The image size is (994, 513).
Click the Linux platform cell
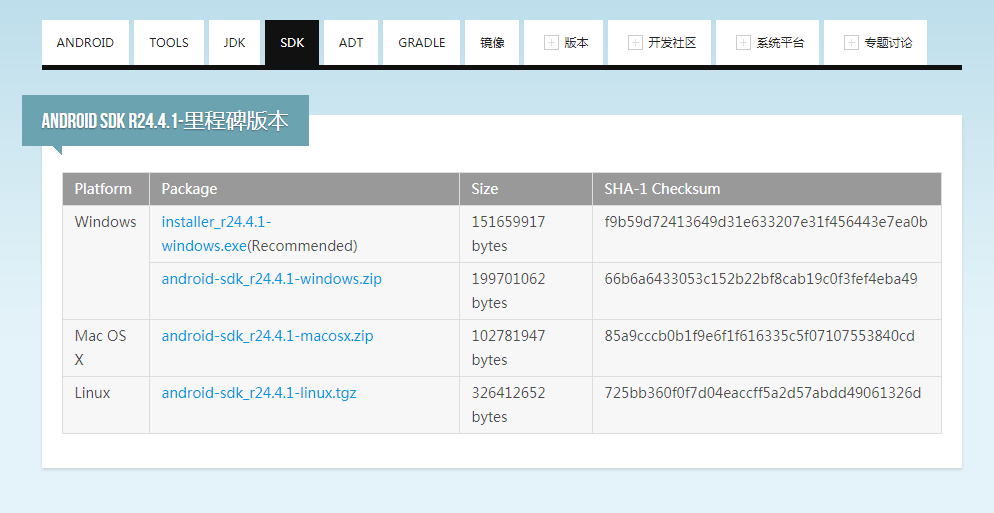pyautogui.click(x=106, y=405)
